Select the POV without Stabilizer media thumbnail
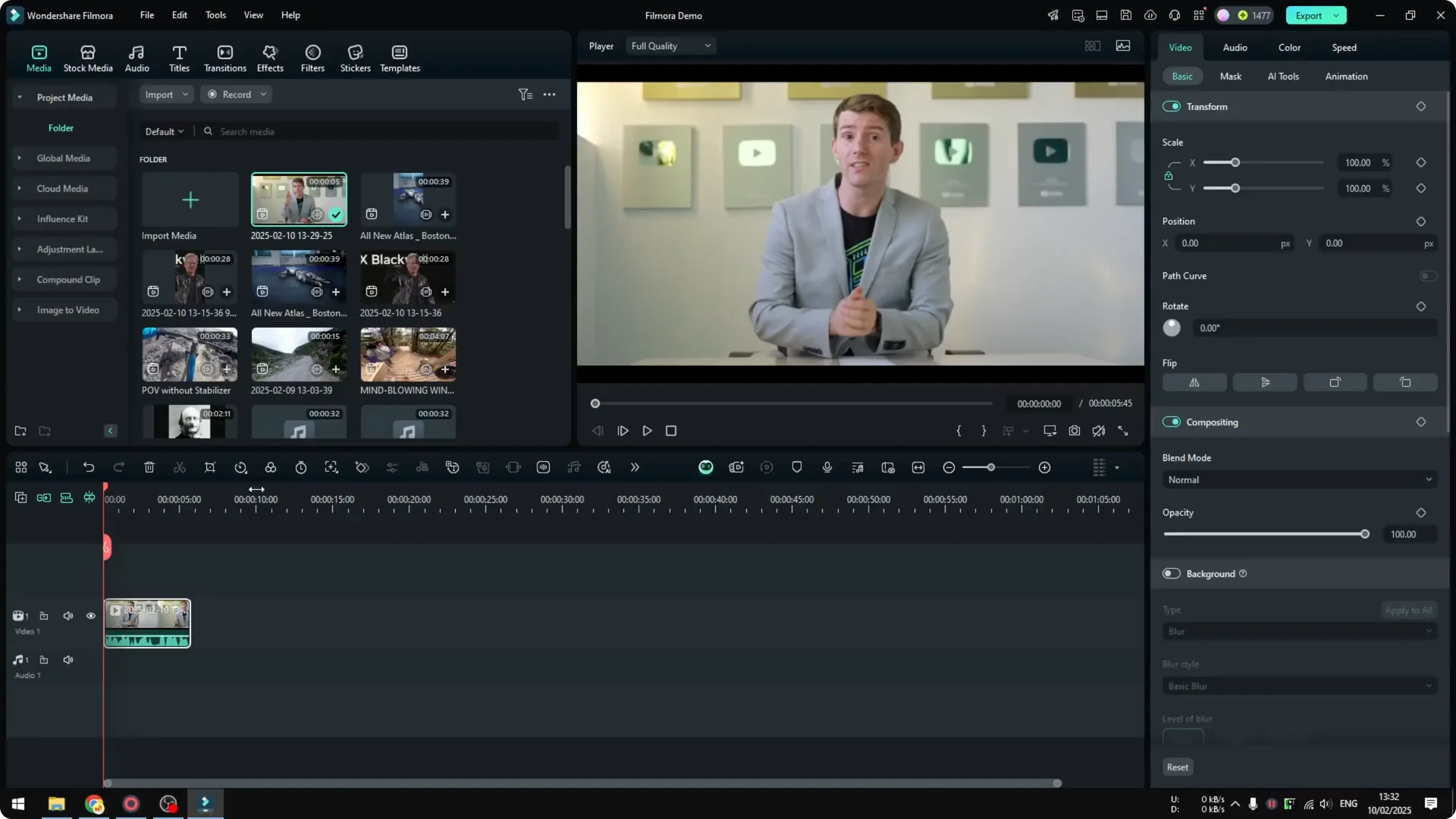This screenshot has width=1456, height=819. (189, 353)
